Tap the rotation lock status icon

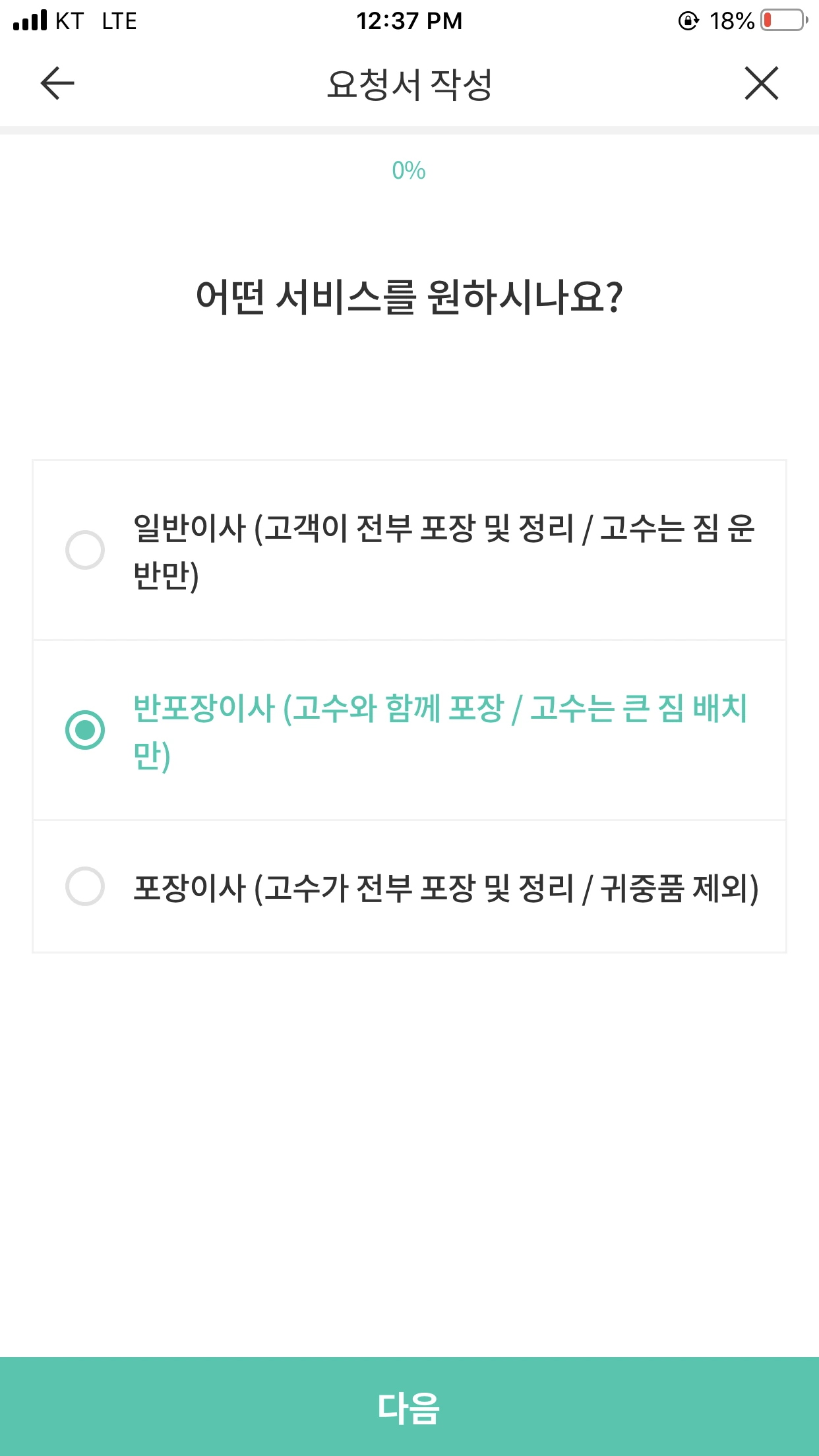(x=688, y=21)
